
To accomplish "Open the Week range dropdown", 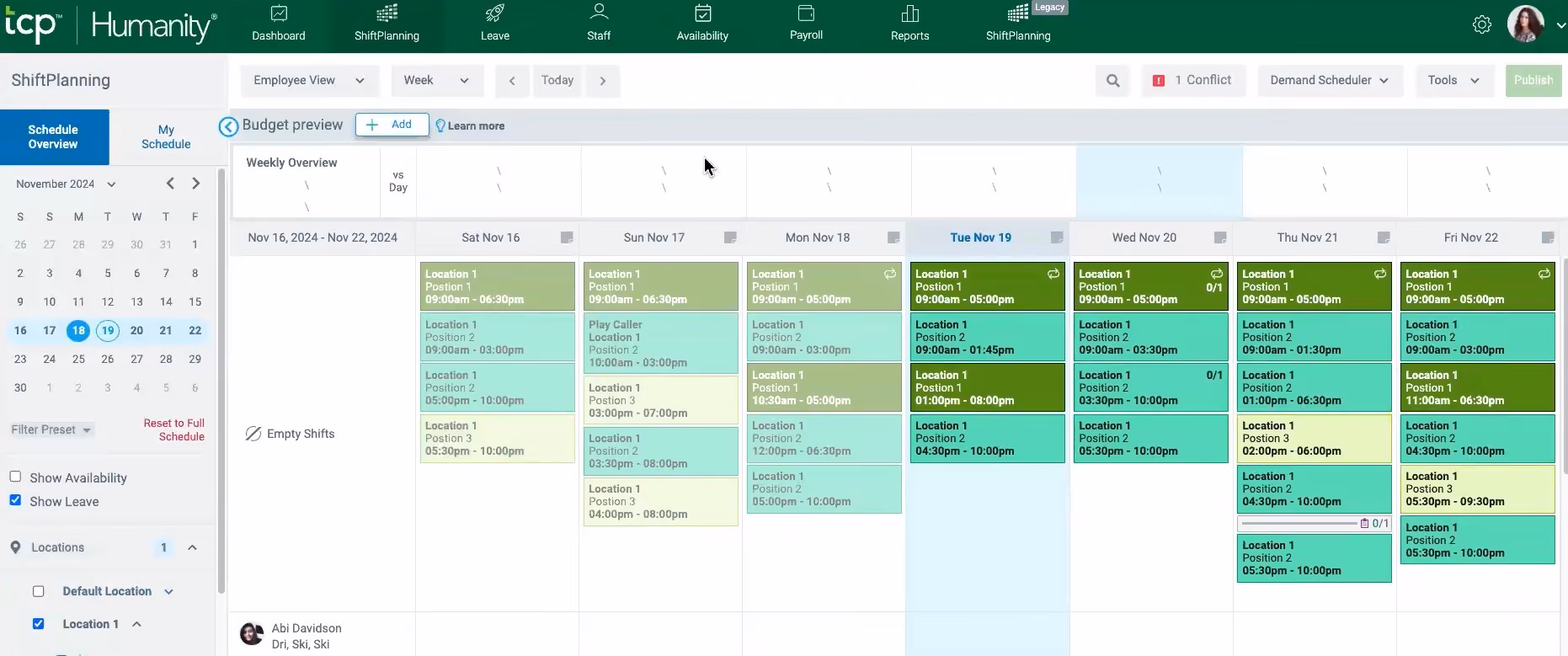I will coord(437,81).
